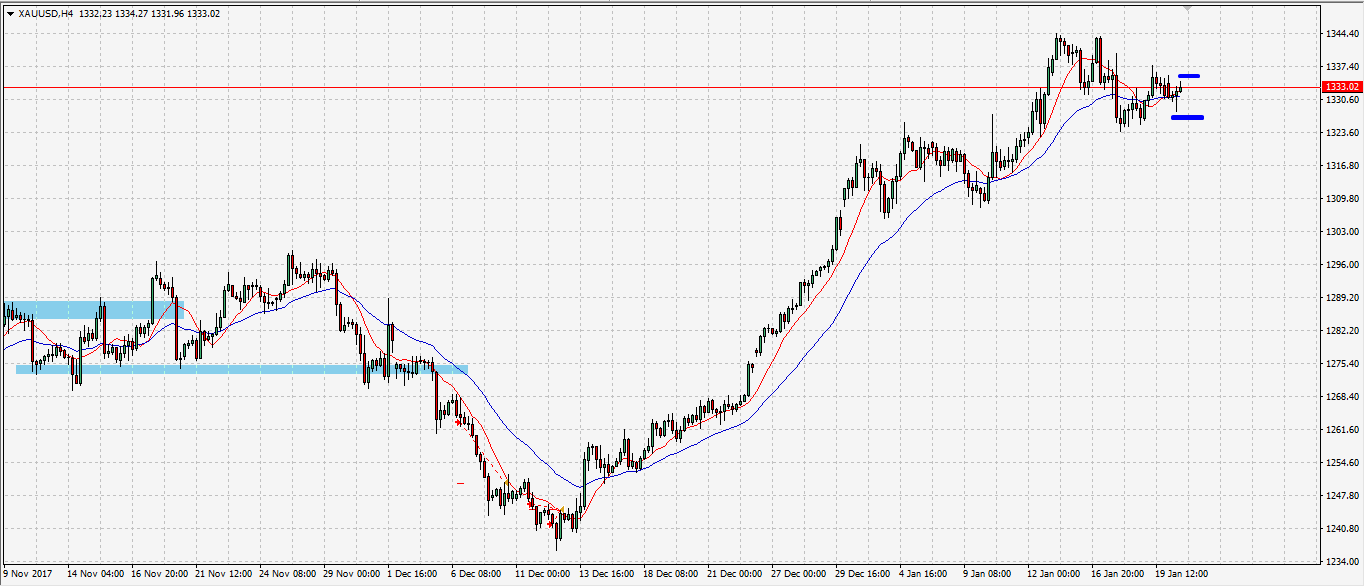Click the 6 Dec 08:00 time label
Screen dimensions: 1364x586
[477, 575]
